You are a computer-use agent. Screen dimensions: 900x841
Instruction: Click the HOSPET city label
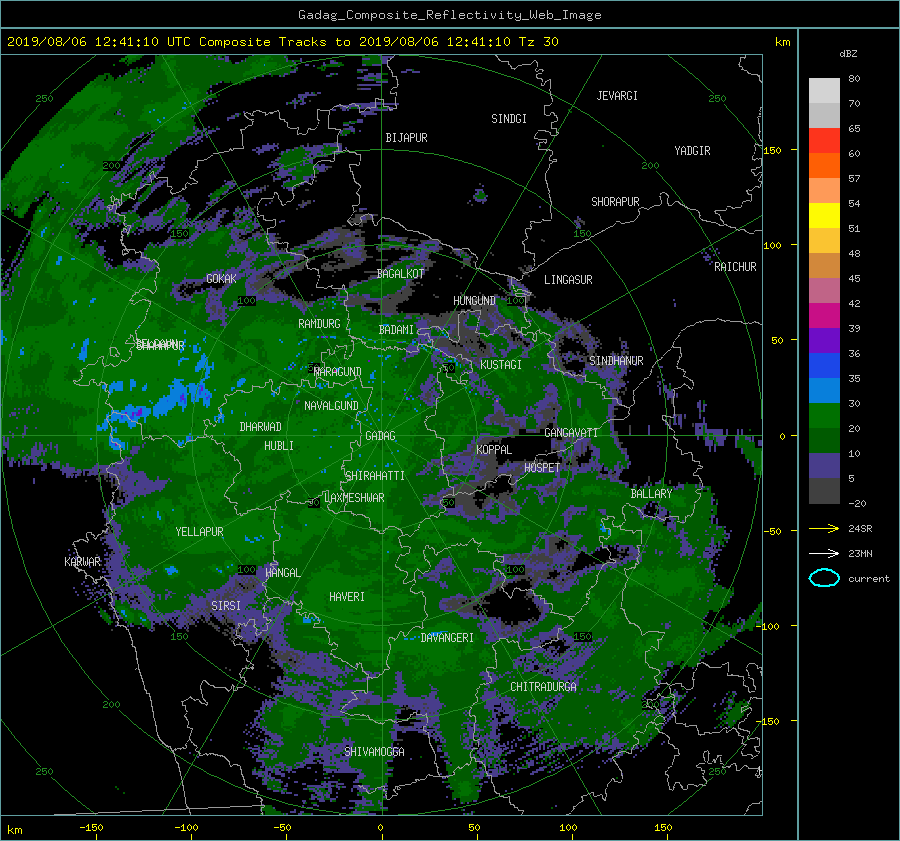click(x=542, y=468)
